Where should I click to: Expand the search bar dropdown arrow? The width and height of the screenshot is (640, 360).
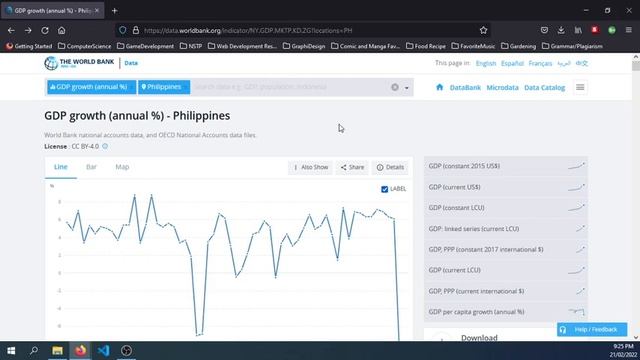[407, 88]
